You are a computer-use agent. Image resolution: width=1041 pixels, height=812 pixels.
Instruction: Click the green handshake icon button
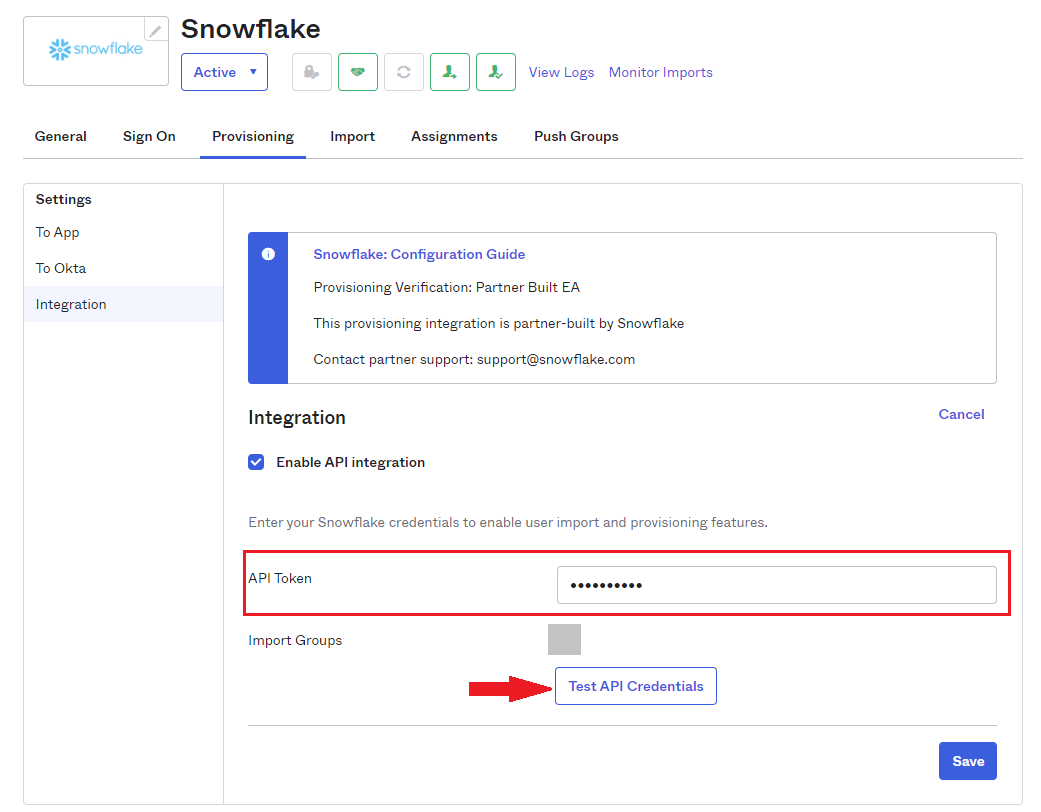click(x=358, y=72)
